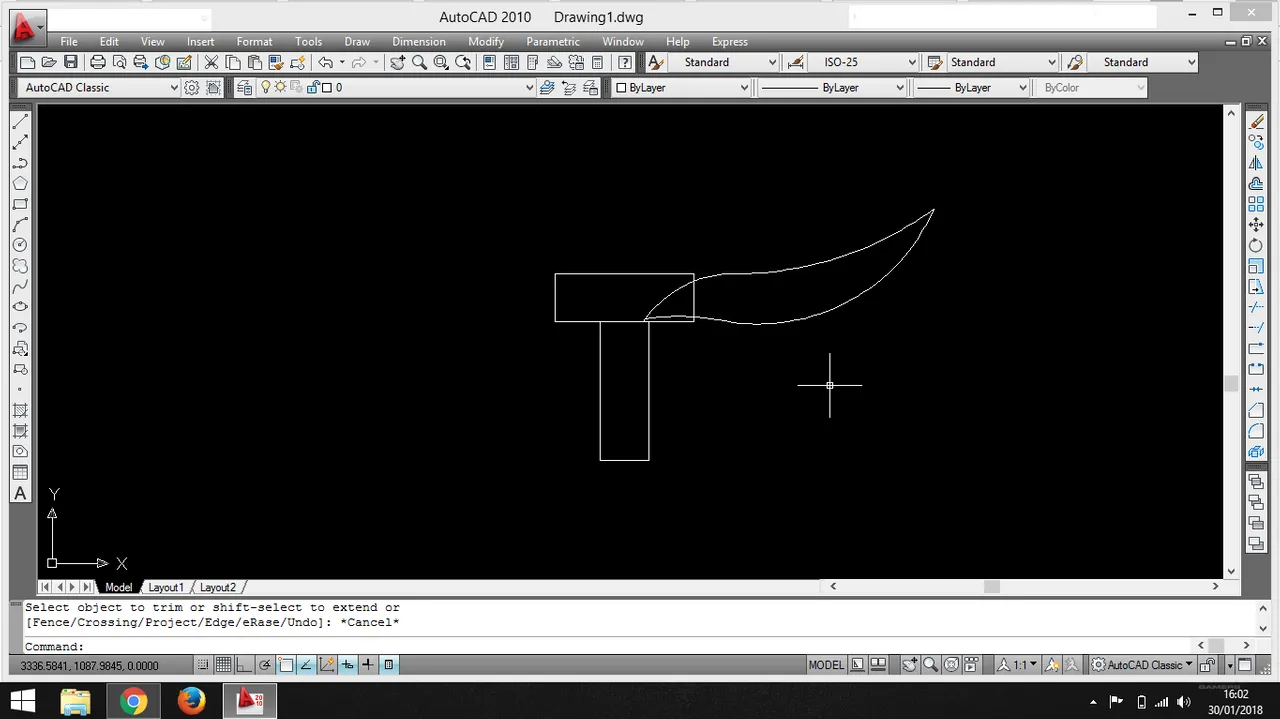Open the AutoCAD Classic workspace dropdown
Viewport: 1280px width, 719px height.
[98, 87]
